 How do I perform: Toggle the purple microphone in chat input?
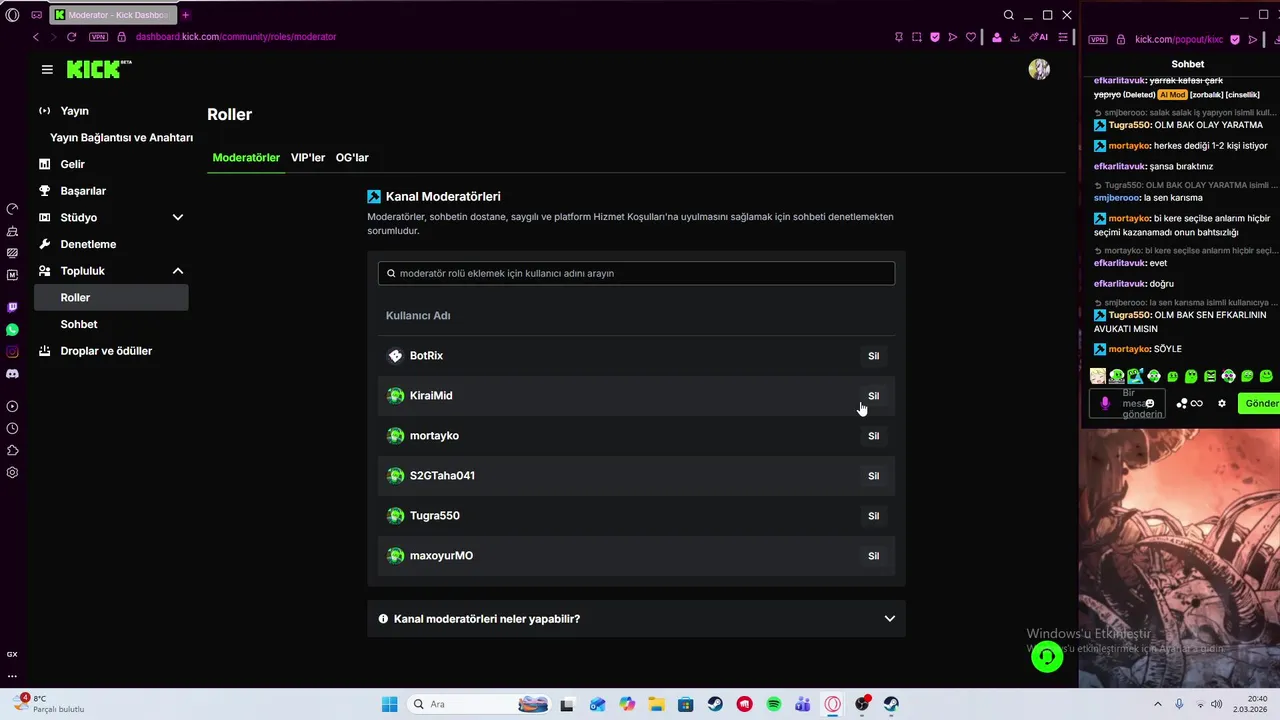[1105, 403]
